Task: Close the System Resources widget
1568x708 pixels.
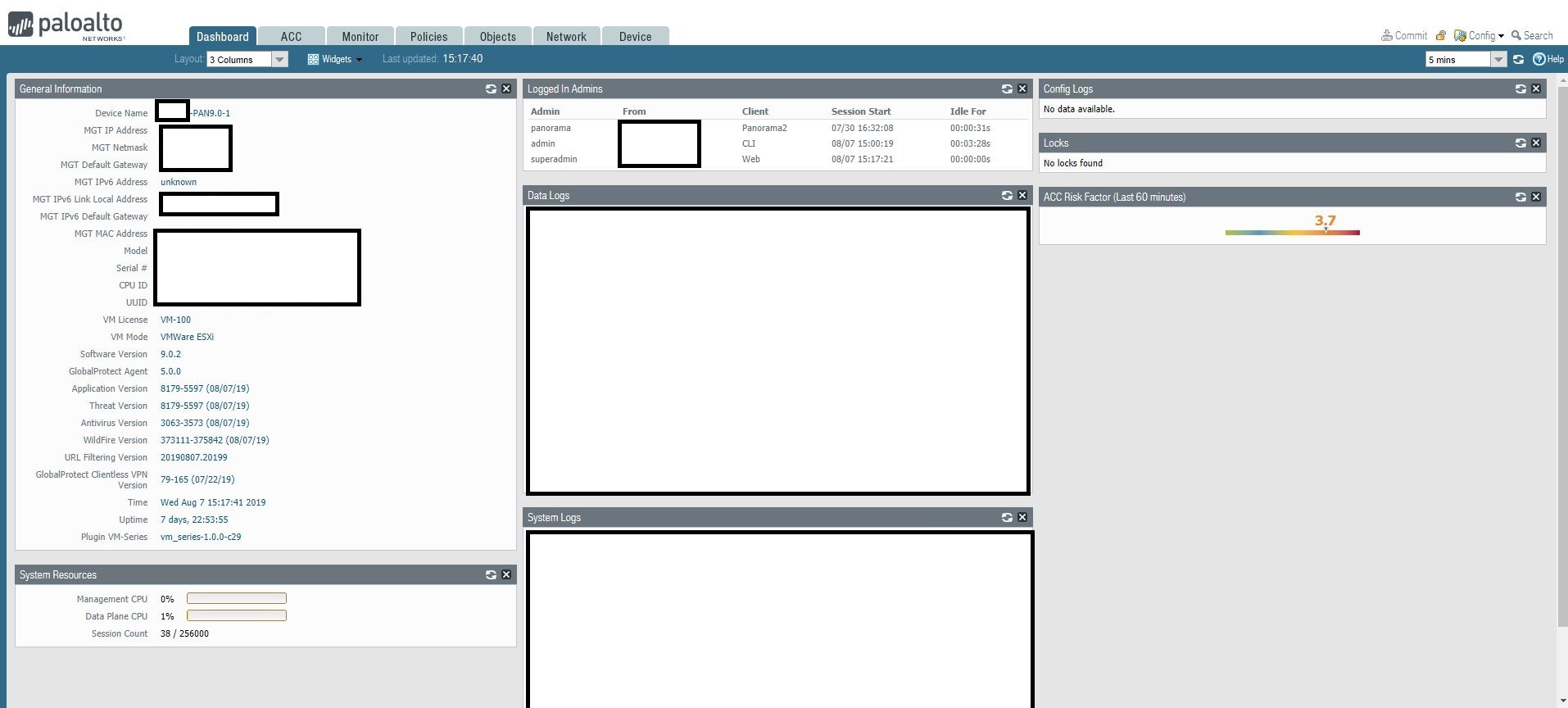Action: coord(506,574)
